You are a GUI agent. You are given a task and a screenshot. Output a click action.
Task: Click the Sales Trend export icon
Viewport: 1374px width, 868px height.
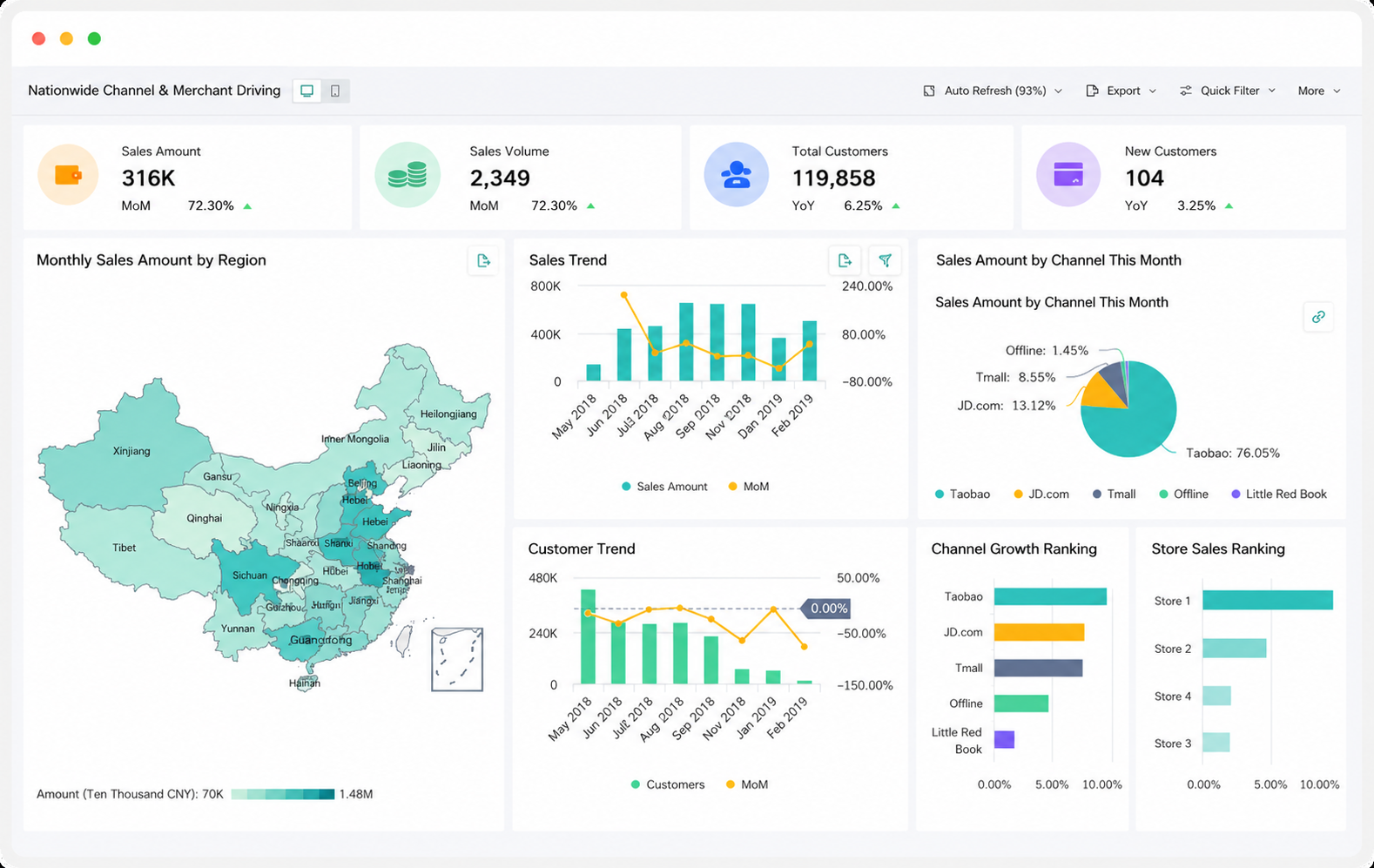[x=845, y=260]
